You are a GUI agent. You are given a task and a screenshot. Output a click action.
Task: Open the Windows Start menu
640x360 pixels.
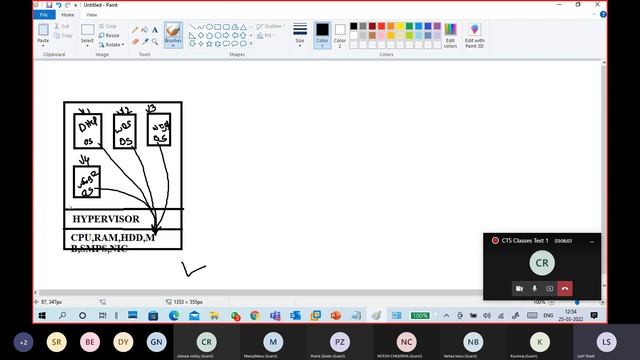42,315
